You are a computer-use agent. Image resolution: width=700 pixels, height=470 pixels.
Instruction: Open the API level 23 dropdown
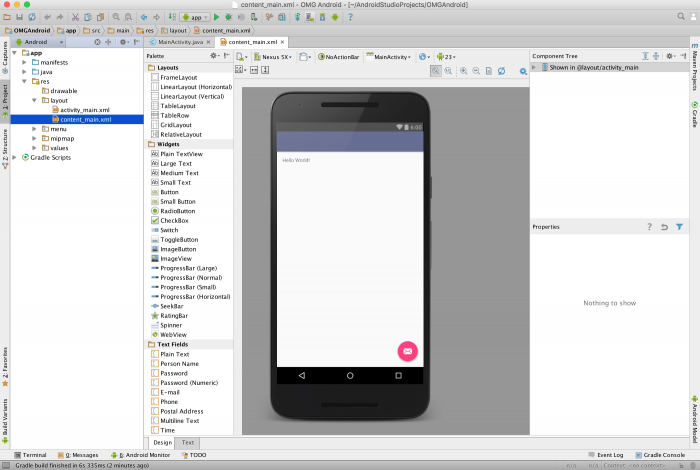click(x=446, y=57)
